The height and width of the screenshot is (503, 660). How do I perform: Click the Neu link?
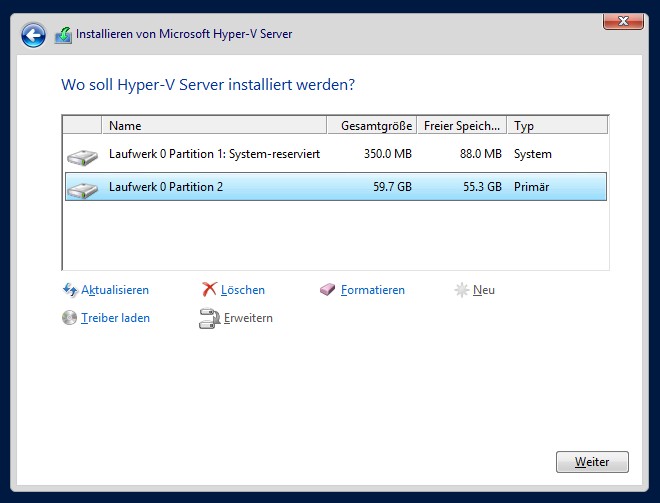(484, 290)
